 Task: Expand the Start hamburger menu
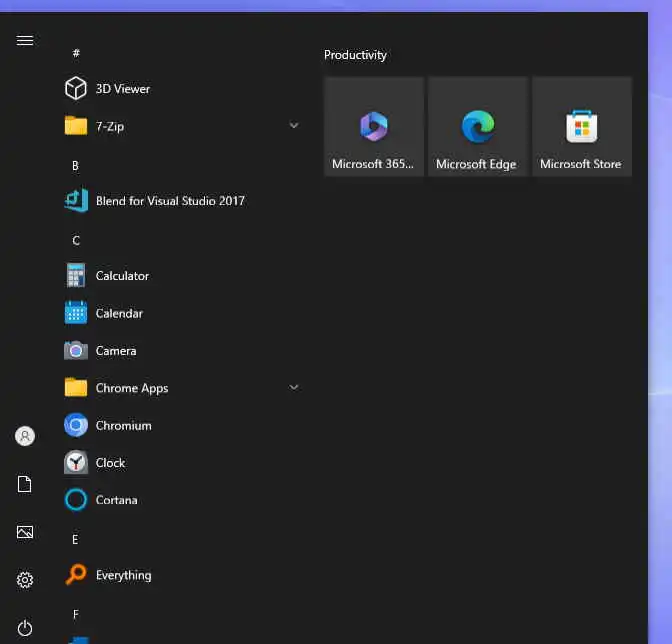[x=25, y=40]
